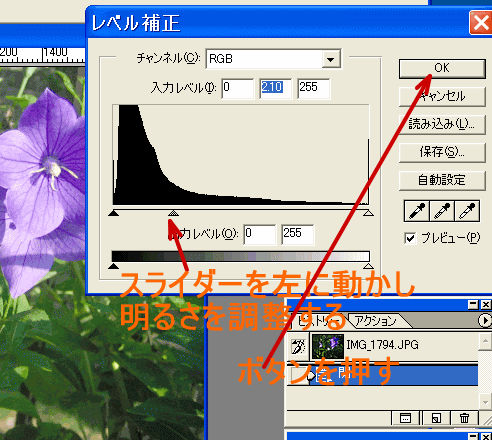
Task: Toggle the プレビュー checkbox
Action: [410, 238]
